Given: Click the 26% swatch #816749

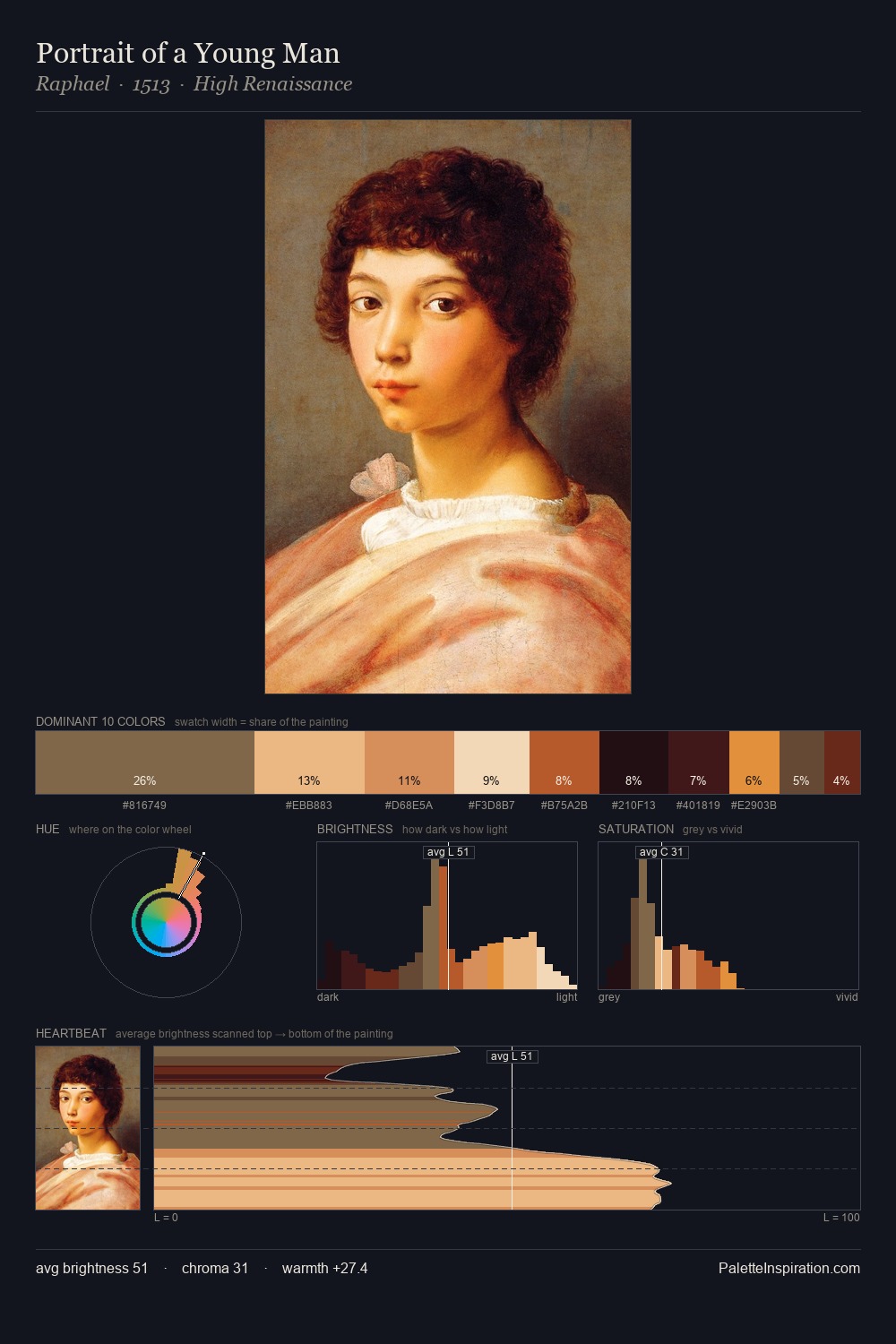Looking at the screenshot, I should point(145,762).
